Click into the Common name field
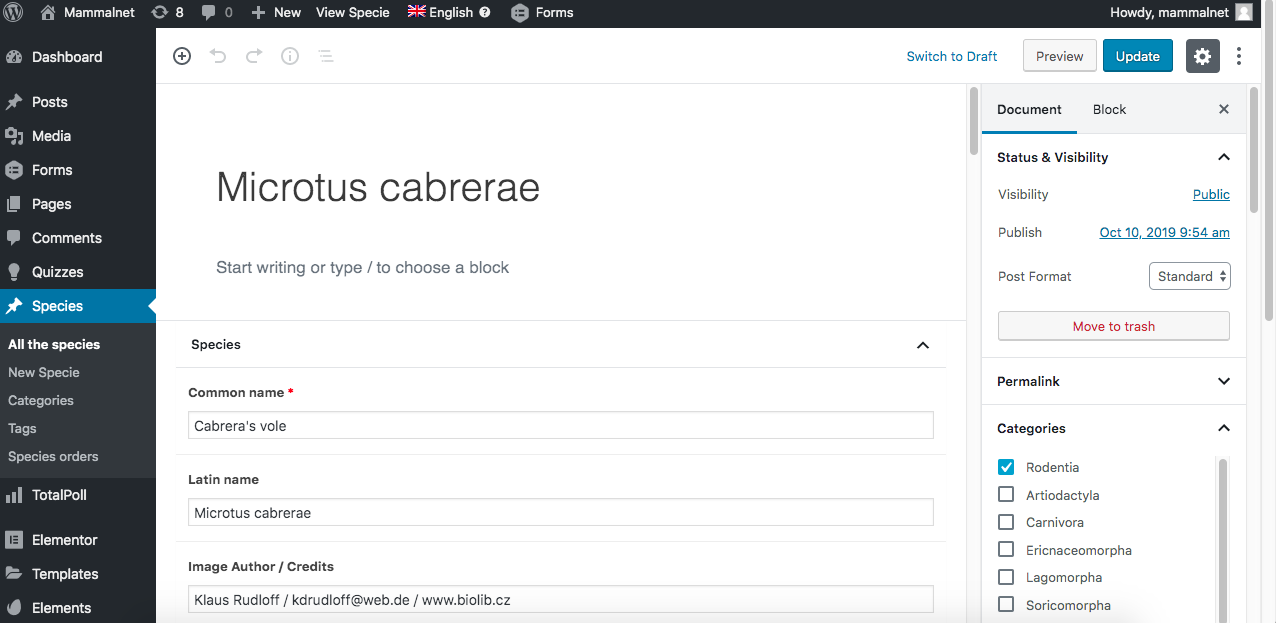The image size is (1276, 623). pyautogui.click(x=560, y=425)
